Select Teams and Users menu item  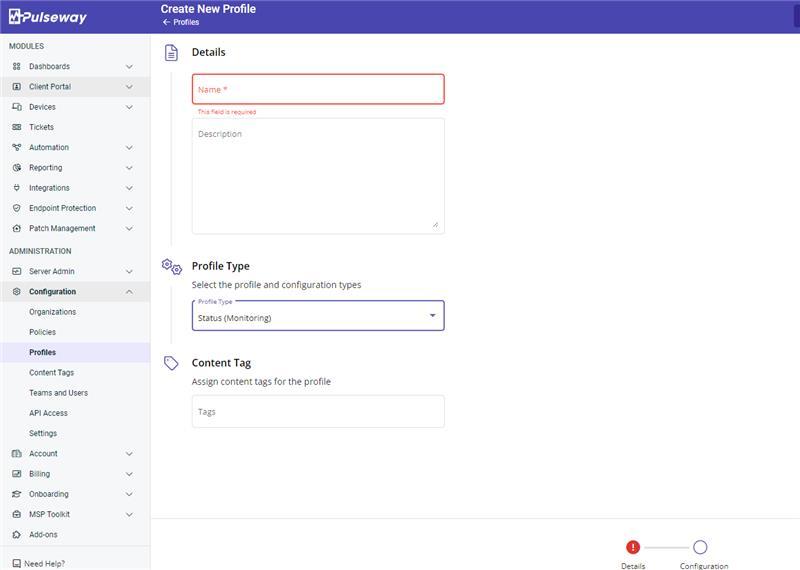(58, 393)
